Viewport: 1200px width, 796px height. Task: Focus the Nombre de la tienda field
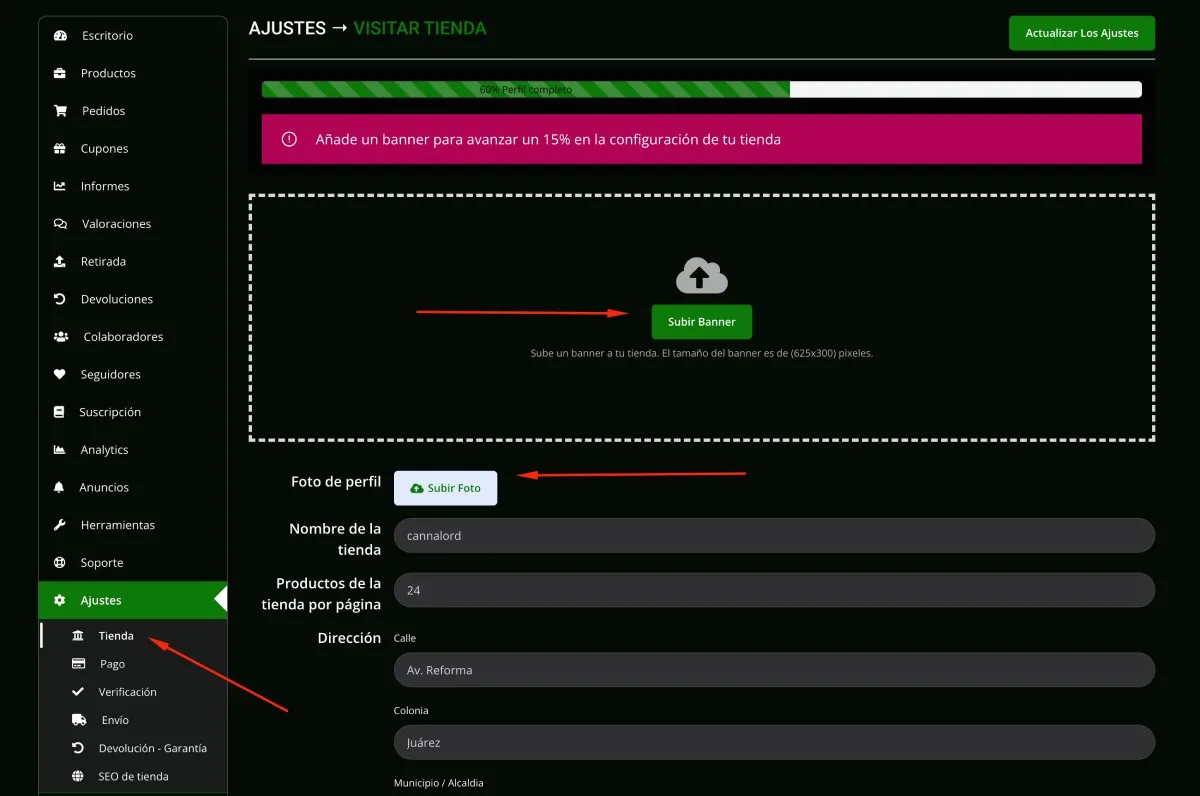774,535
